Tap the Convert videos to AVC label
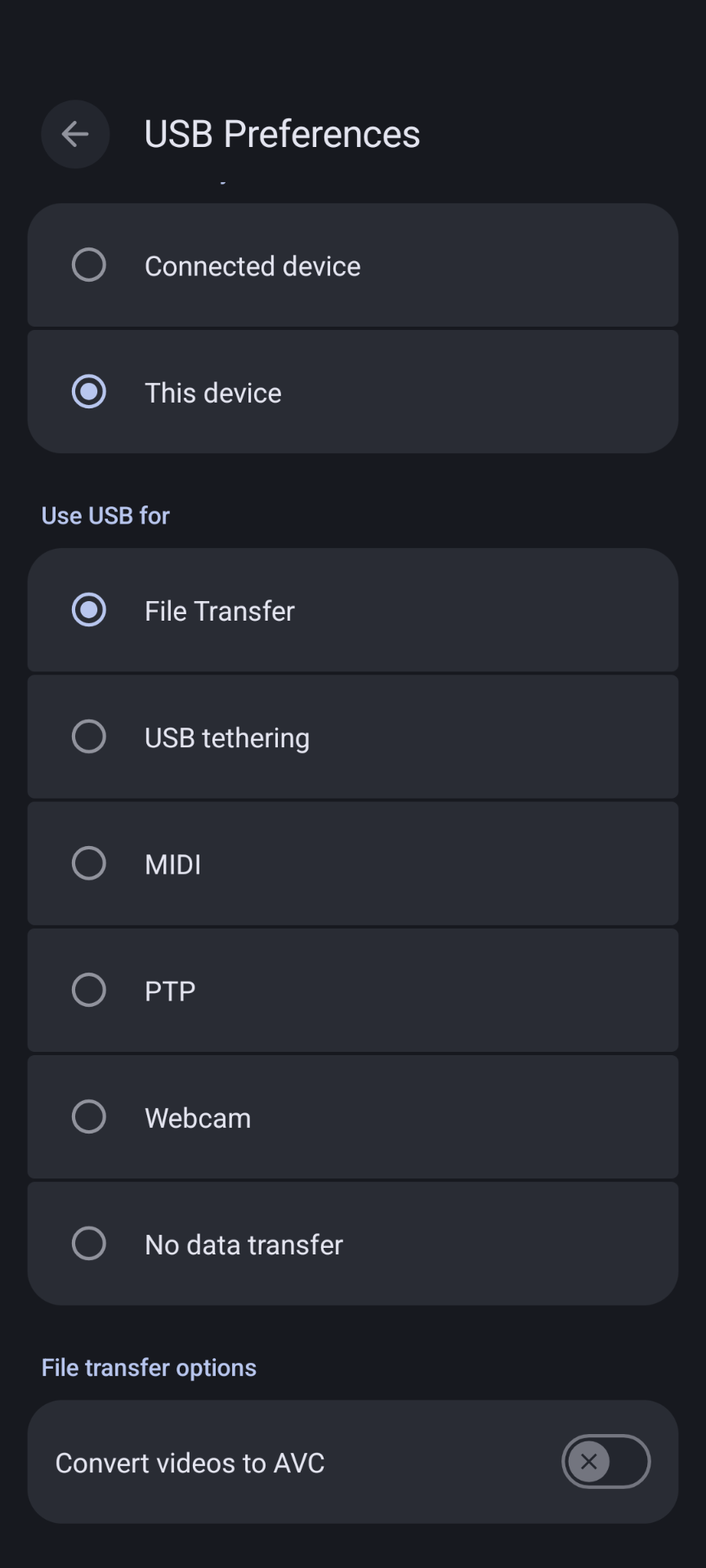The height and width of the screenshot is (1568, 706). (190, 1463)
